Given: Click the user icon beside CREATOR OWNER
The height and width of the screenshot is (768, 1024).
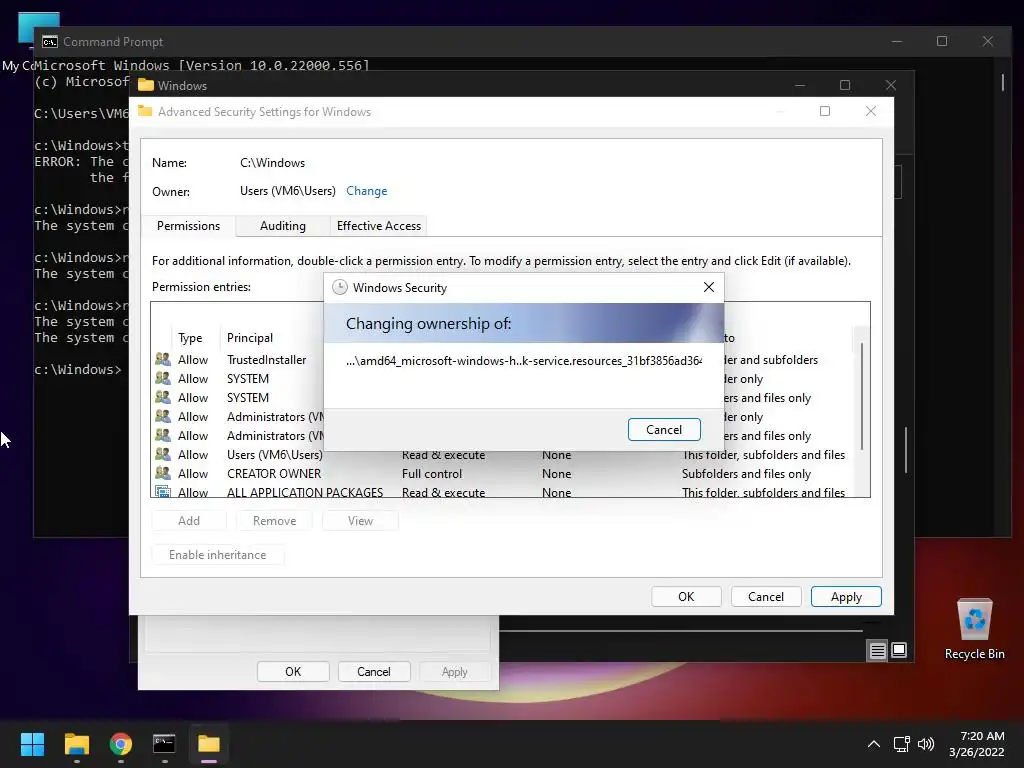Looking at the screenshot, I should (163, 473).
